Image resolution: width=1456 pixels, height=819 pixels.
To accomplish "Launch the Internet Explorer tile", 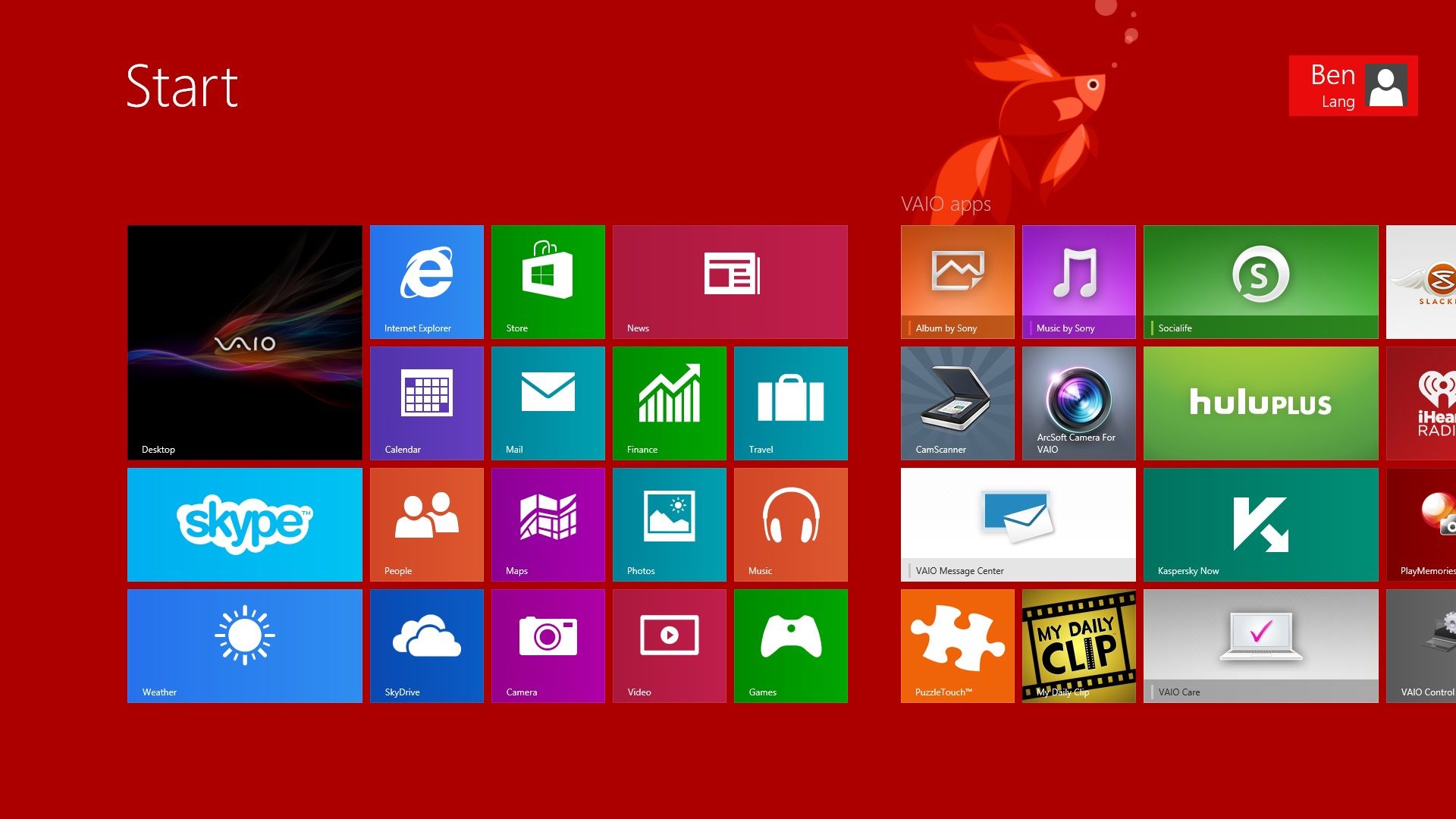I will click(x=427, y=282).
